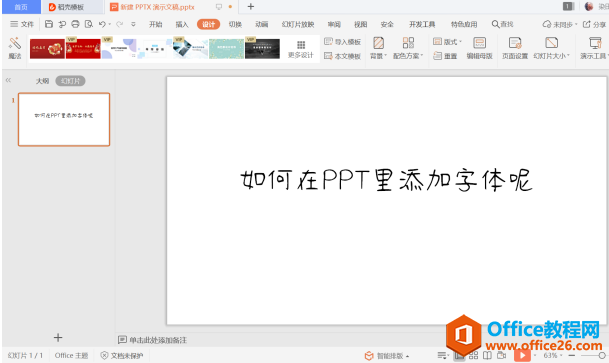Screen dimensions: 609x363
Task: Click the 智能排版 smart layout icon
Action: [x=369, y=356]
